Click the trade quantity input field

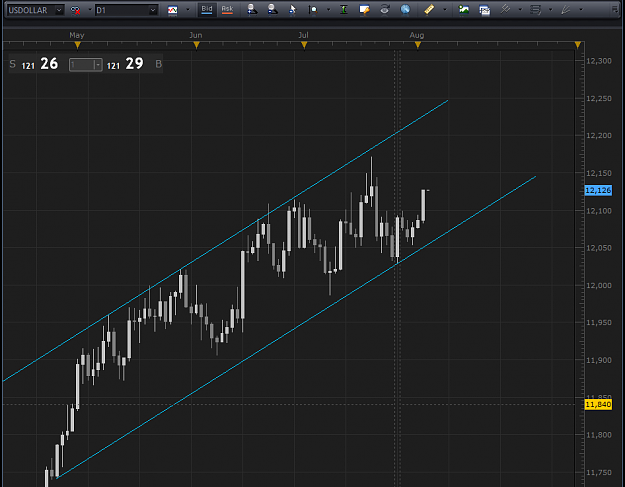81,65
